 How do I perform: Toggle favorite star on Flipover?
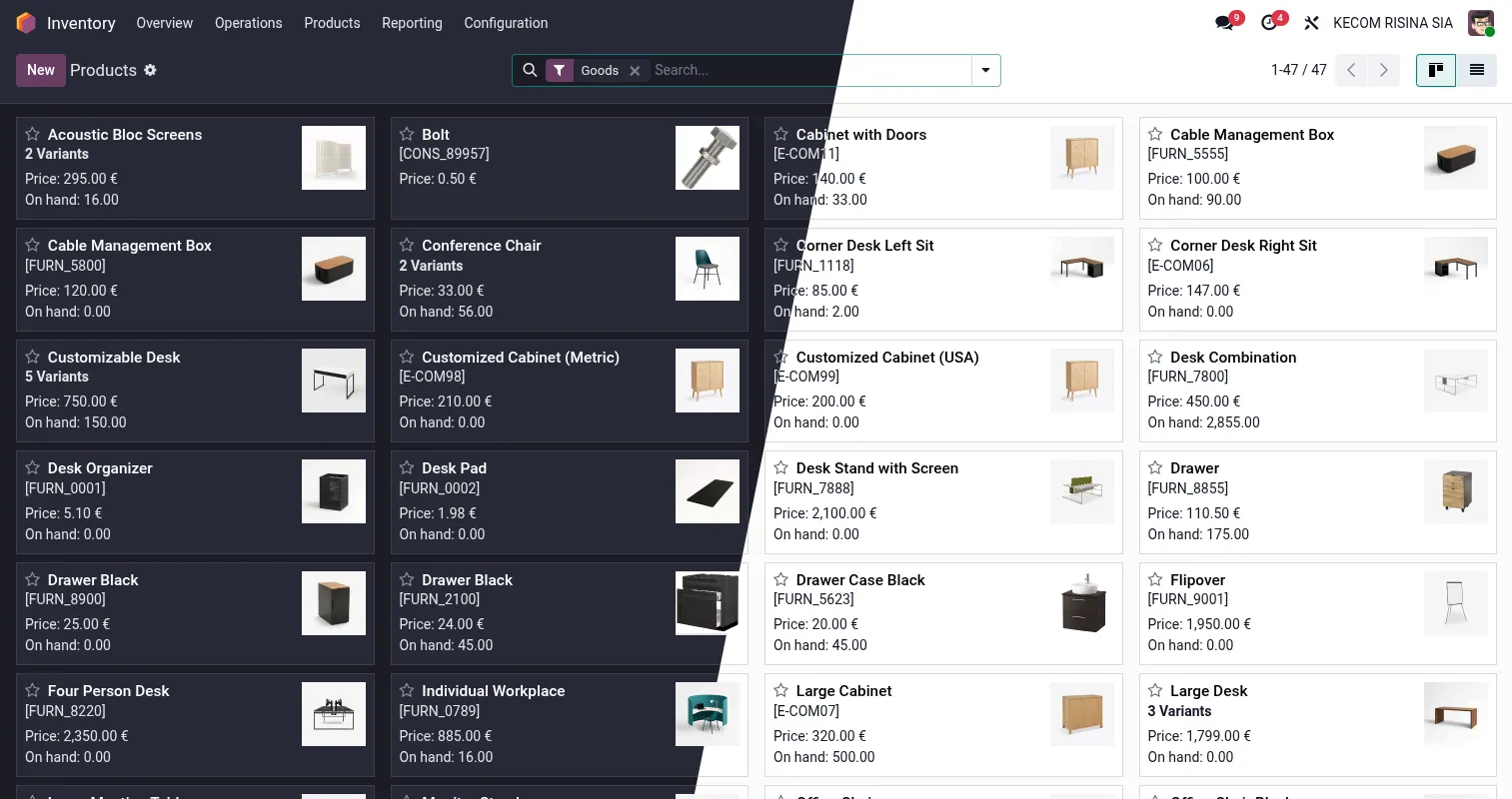coord(1155,579)
